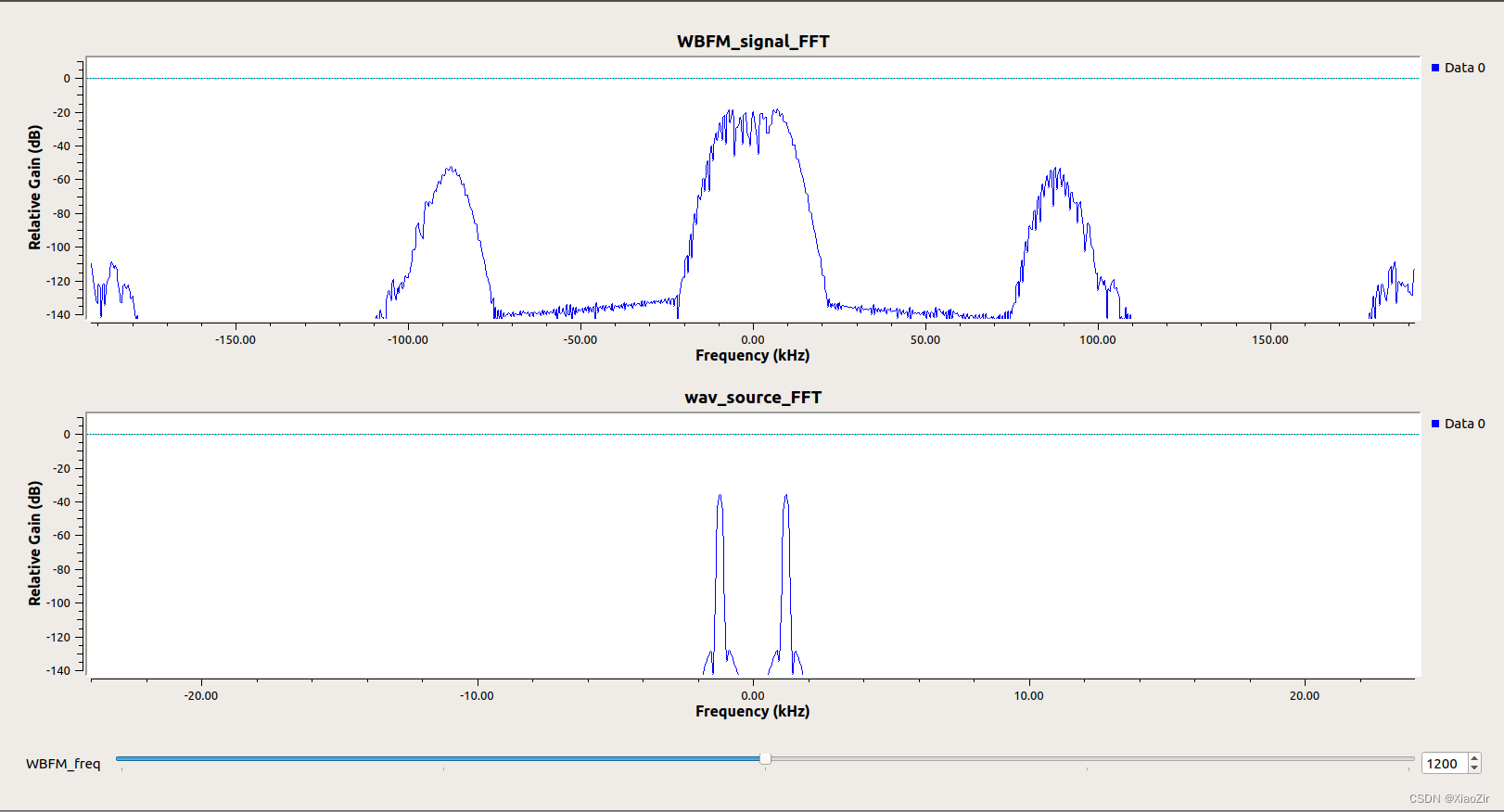The width and height of the screenshot is (1504, 812).
Task: Click the Relative Gain (dB) label of wav_source plot
Action: [x=35, y=543]
